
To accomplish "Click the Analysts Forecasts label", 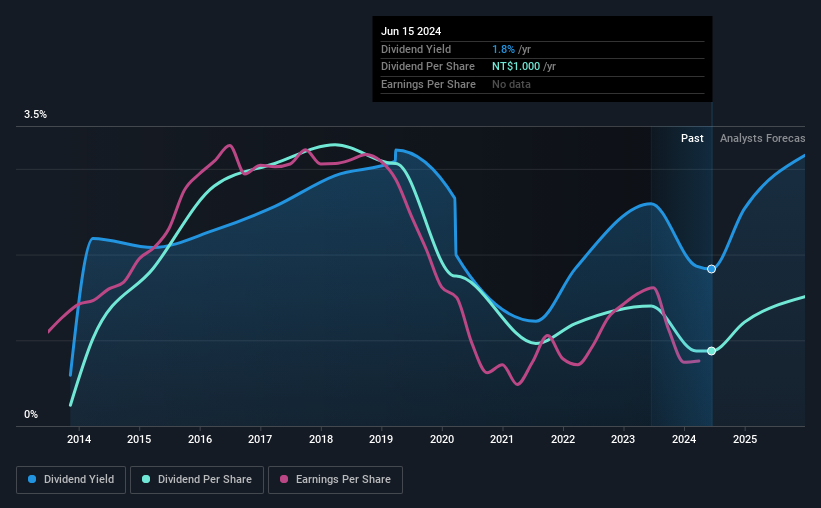I will [x=762, y=138].
